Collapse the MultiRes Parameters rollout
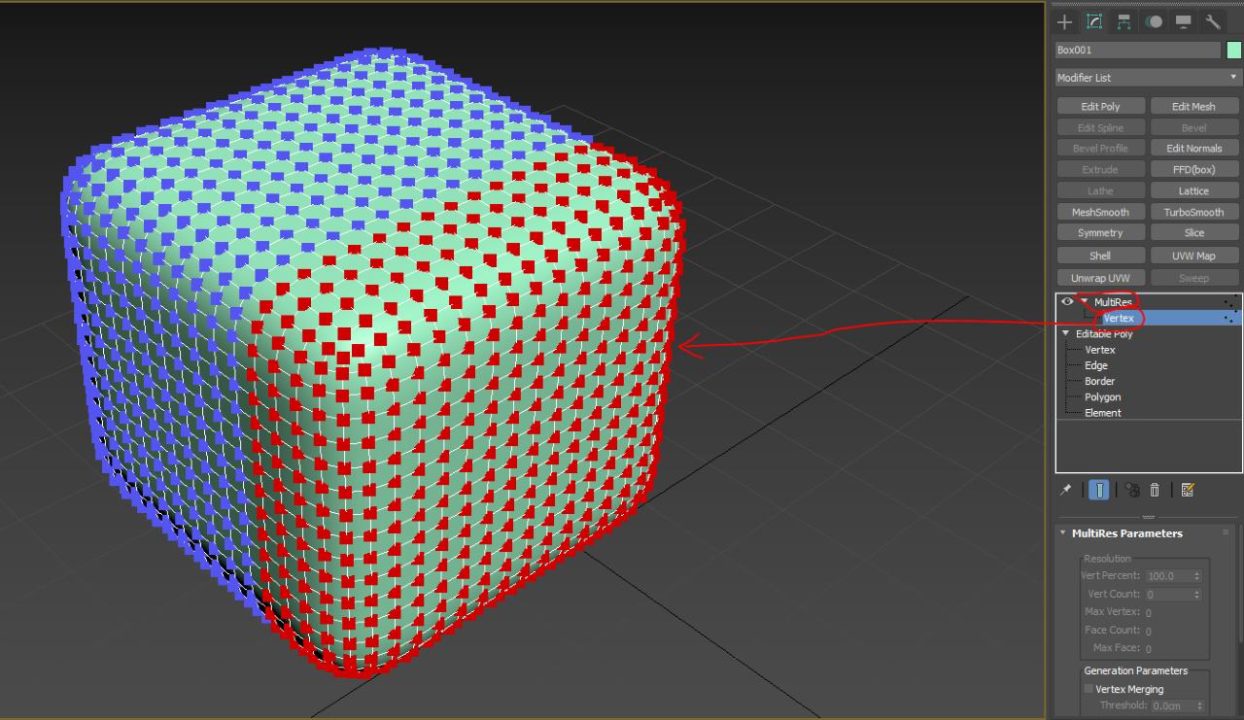Screen dimensions: 1244x720 [x=1061, y=533]
